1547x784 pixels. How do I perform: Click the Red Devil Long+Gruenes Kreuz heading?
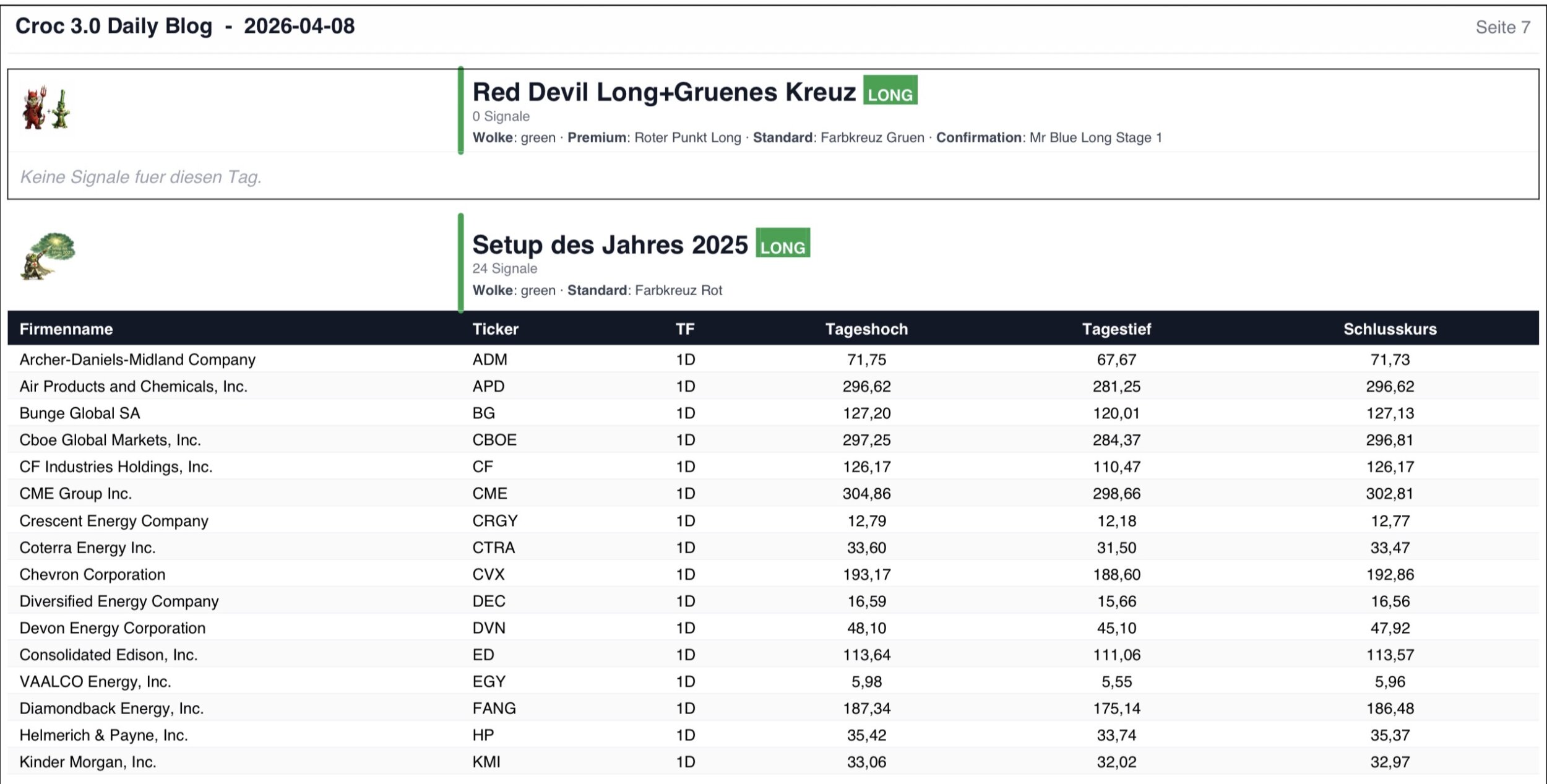(x=663, y=92)
